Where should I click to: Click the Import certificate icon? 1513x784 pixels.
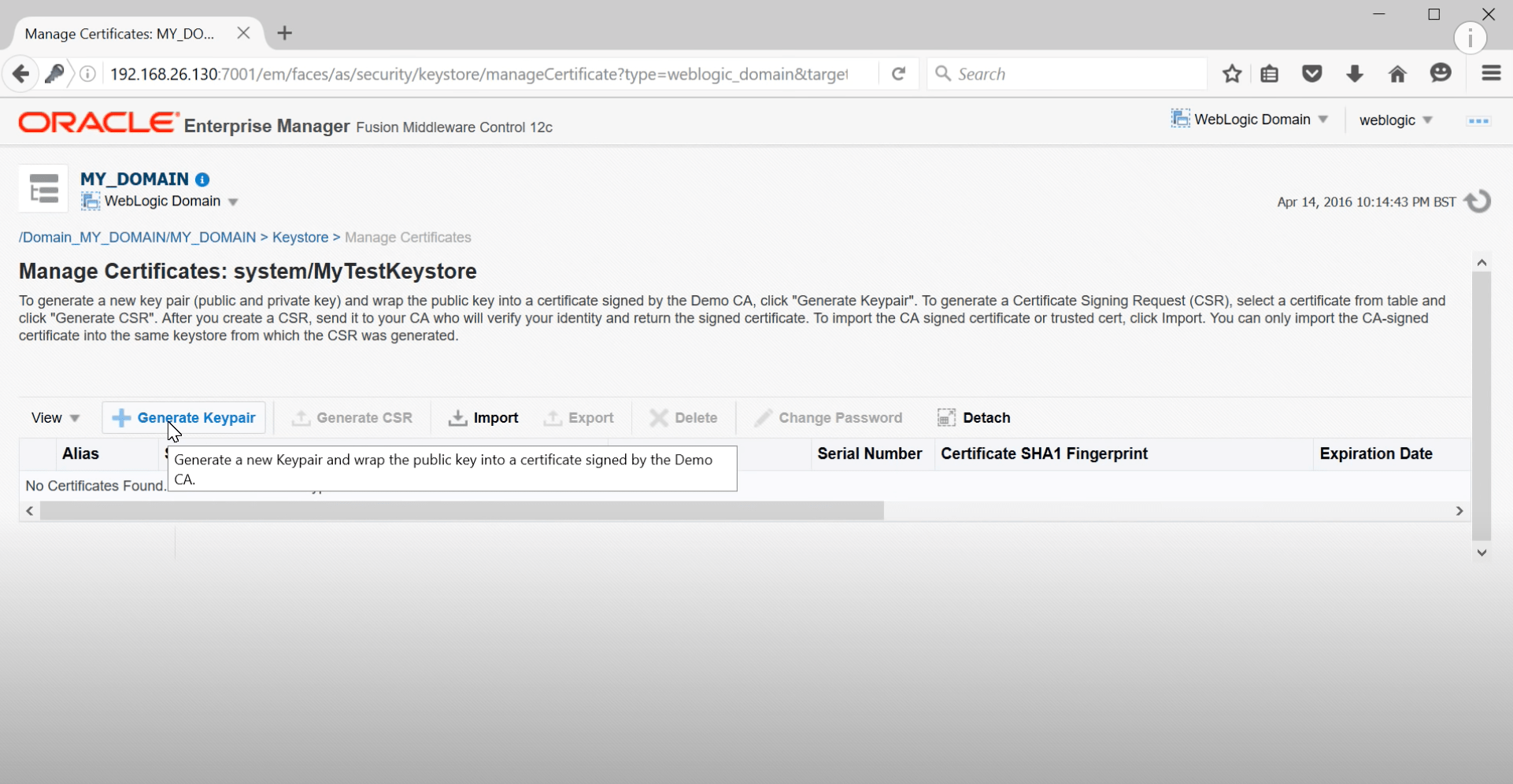coord(457,418)
